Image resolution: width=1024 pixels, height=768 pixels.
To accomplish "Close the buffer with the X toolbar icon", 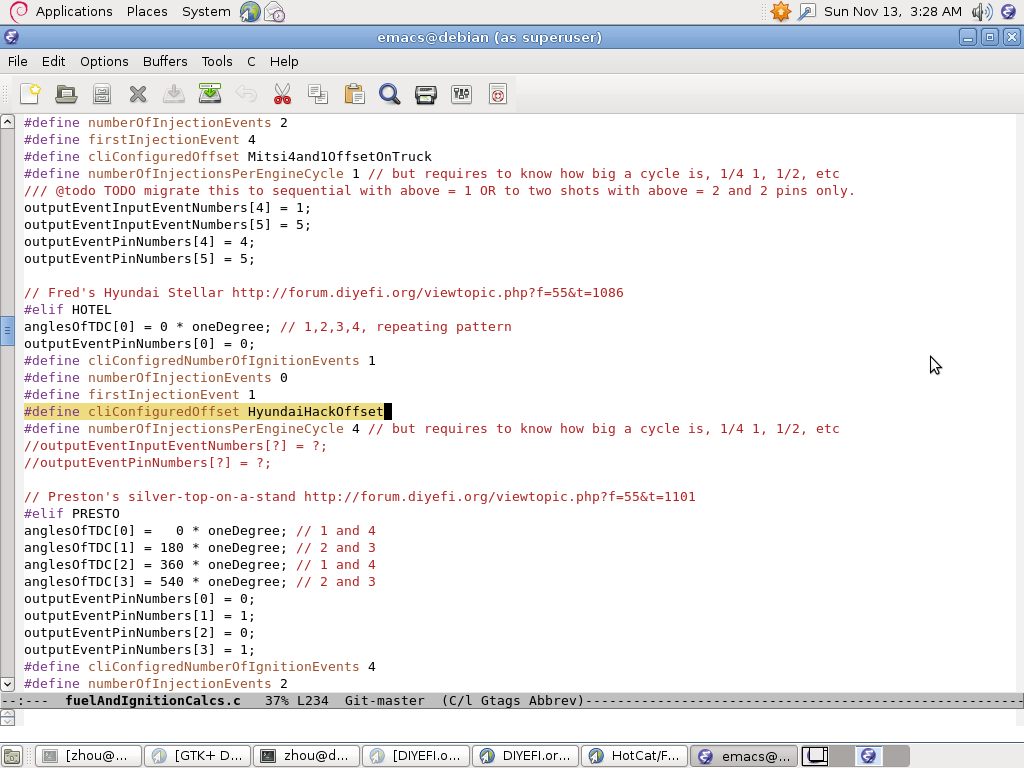I will [x=138, y=94].
